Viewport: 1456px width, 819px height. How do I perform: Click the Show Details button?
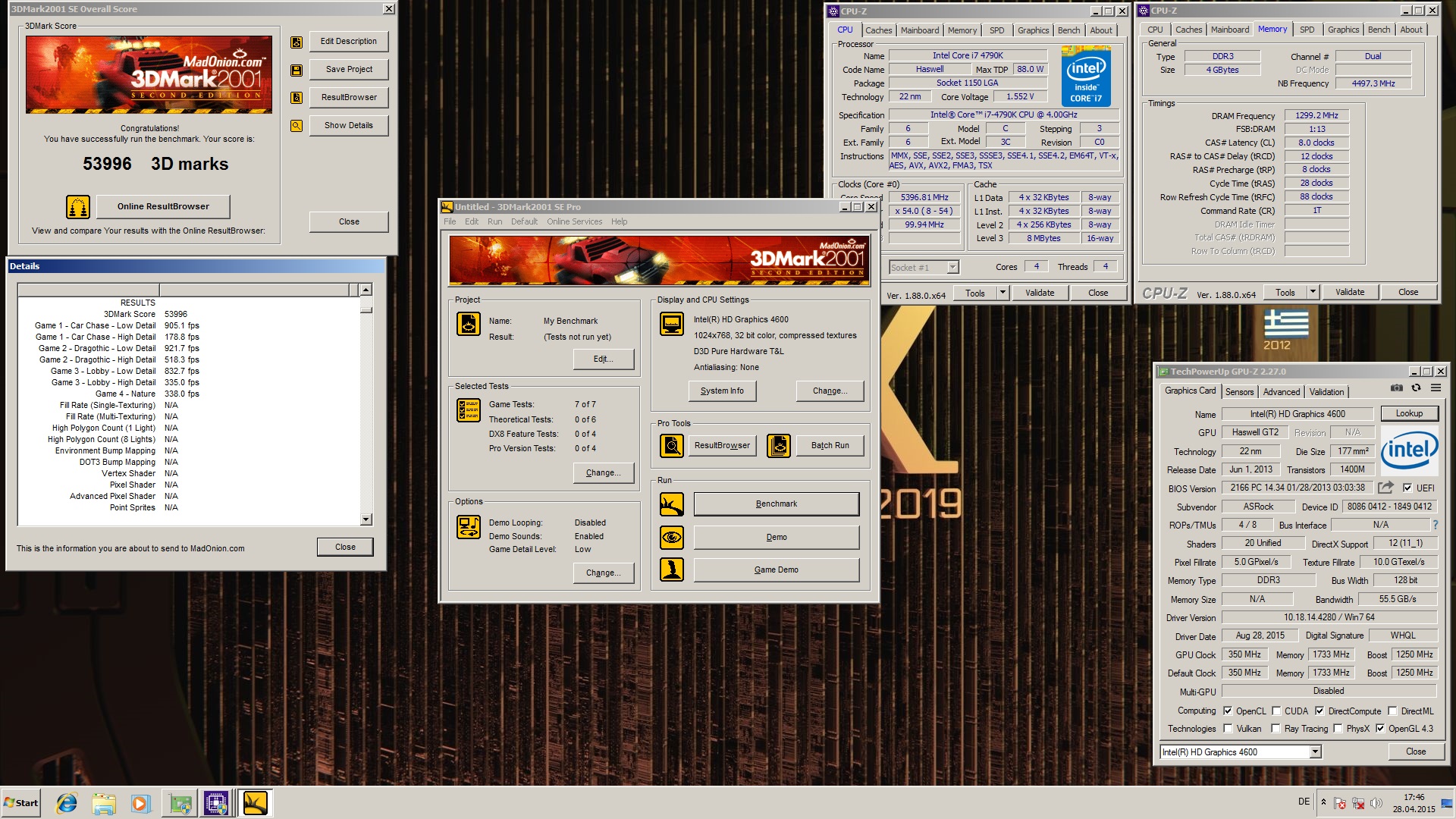point(349,125)
